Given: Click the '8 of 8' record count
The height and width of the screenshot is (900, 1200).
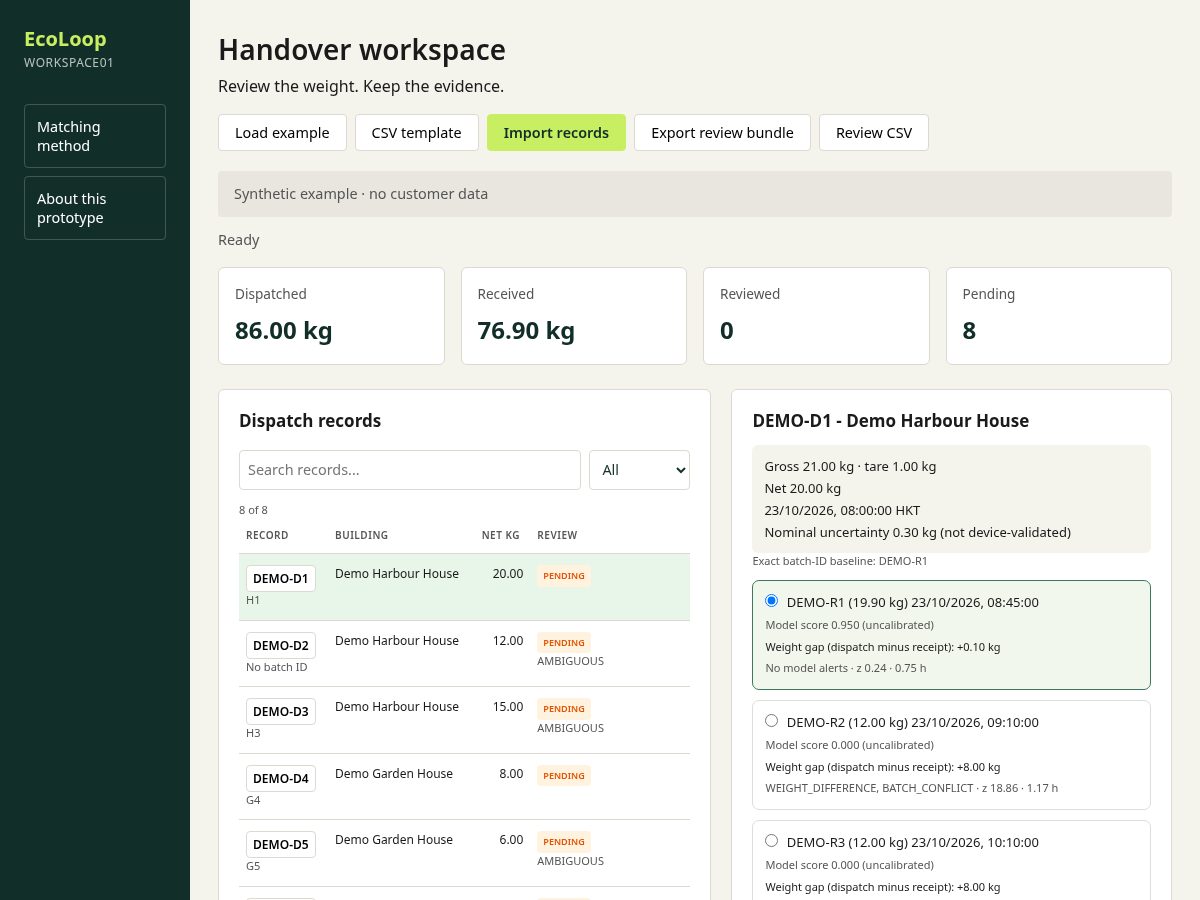Looking at the screenshot, I should [253, 510].
